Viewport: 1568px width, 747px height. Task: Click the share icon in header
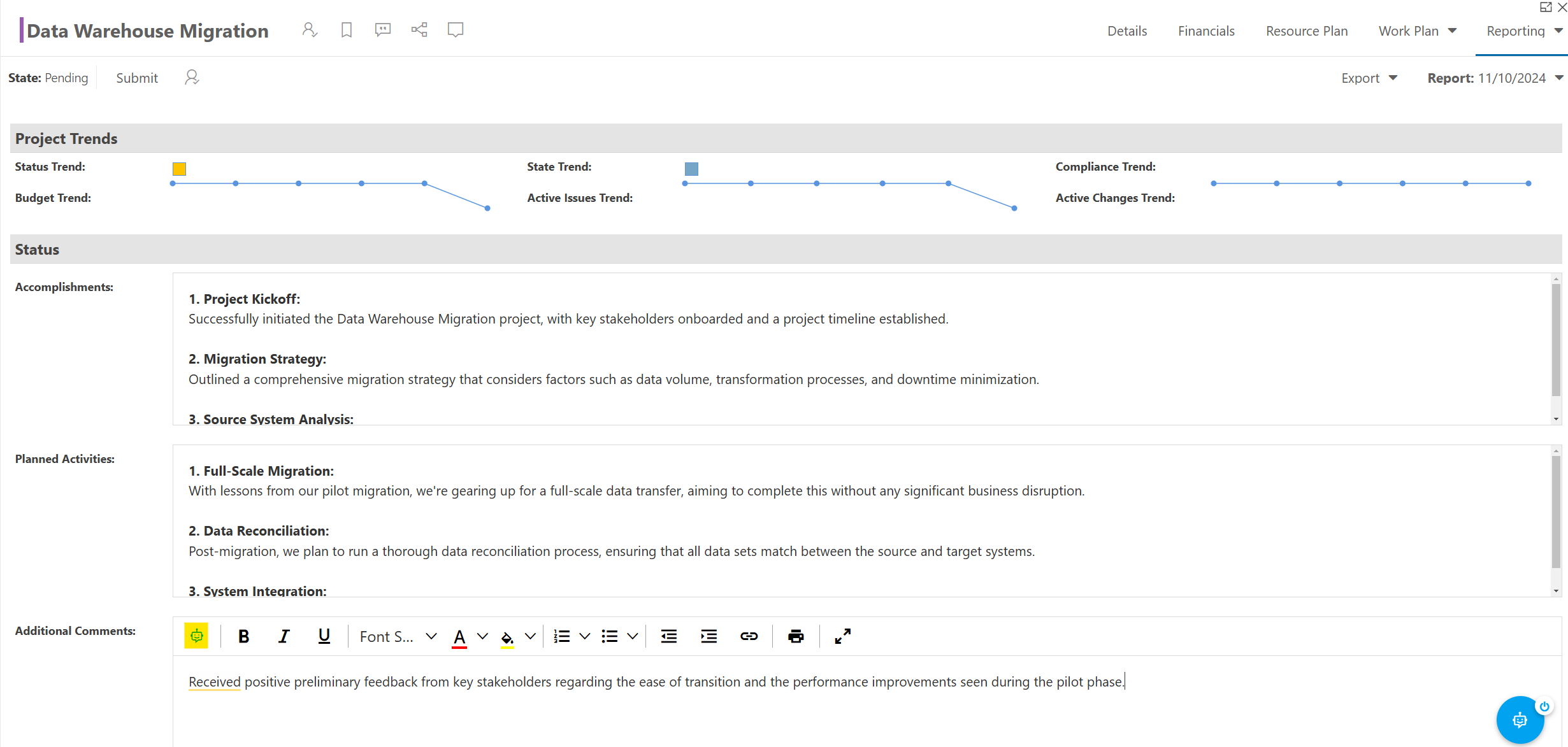[x=419, y=30]
